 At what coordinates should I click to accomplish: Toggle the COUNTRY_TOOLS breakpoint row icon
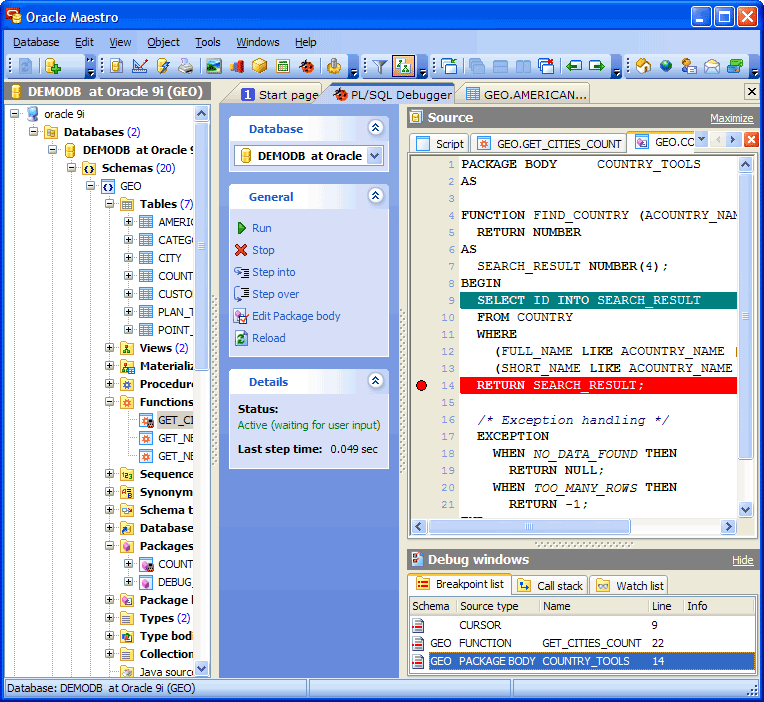pyautogui.click(x=418, y=661)
